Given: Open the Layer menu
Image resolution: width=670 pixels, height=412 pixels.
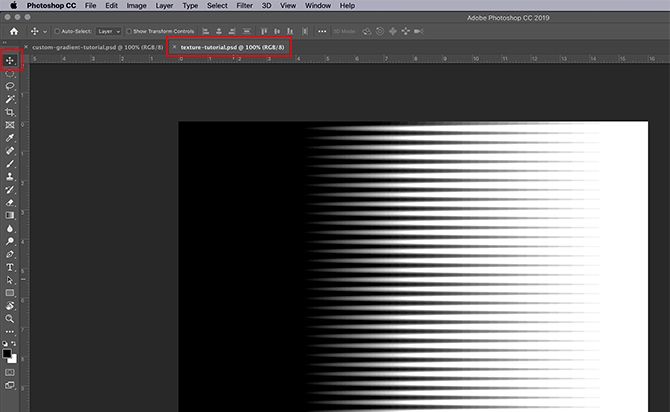Looking at the screenshot, I should pos(164,6).
